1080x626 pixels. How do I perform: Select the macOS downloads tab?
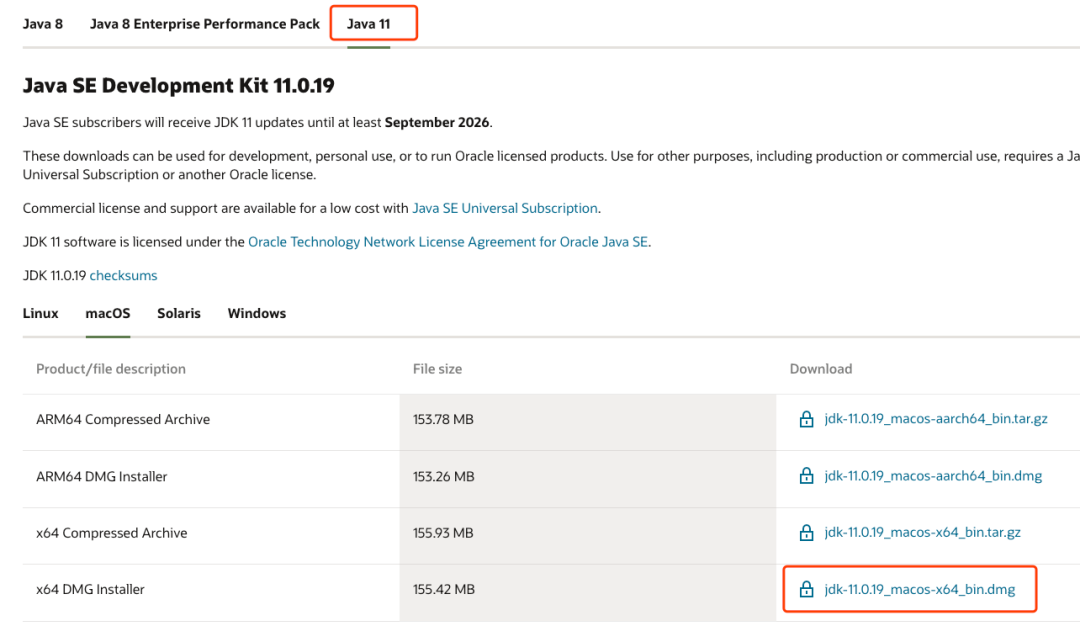tap(108, 313)
